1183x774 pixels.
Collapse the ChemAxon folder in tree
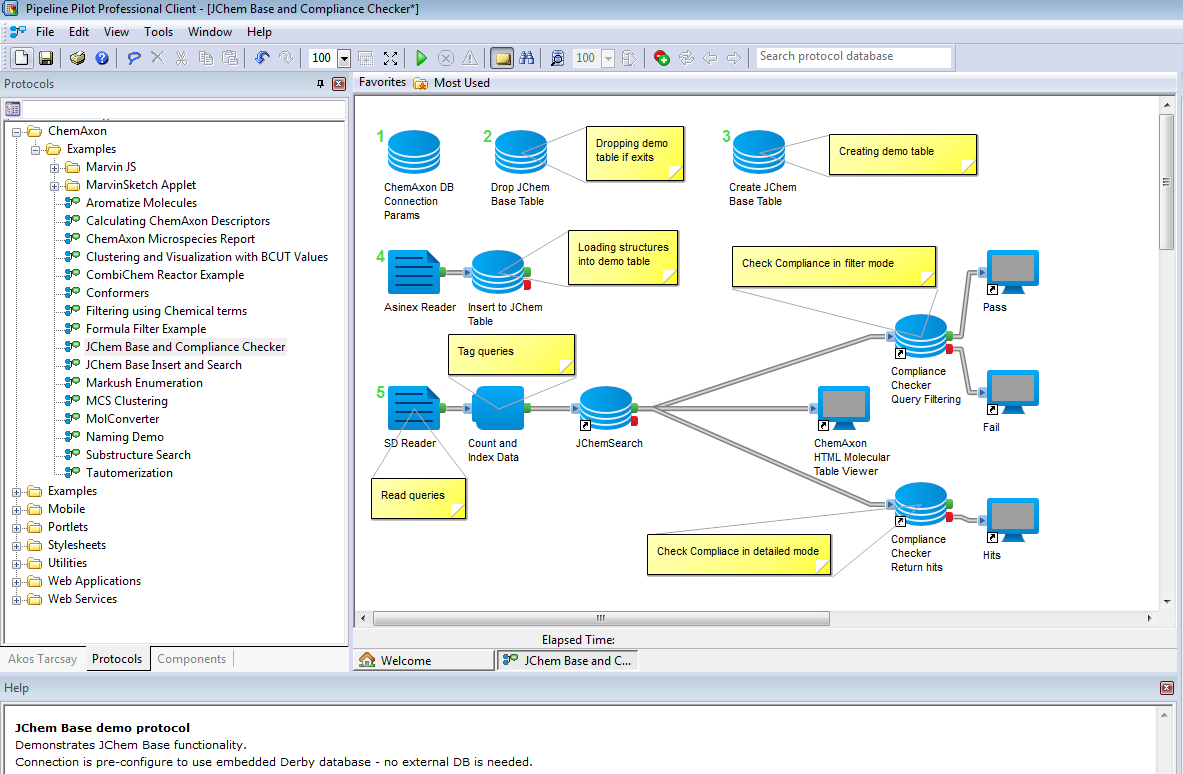[x=16, y=131]
